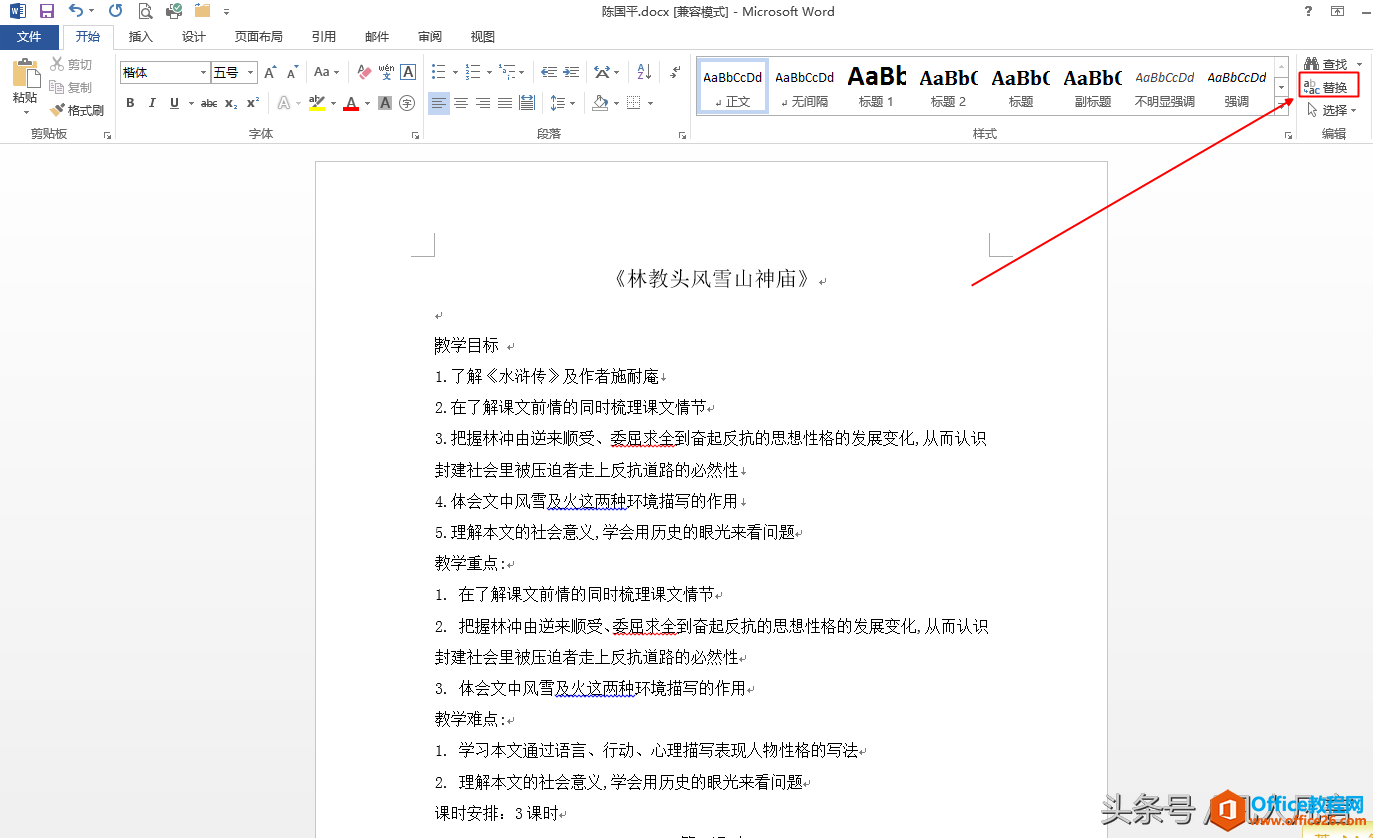Viewport: 1373px width, 838px height.
Task: Open the Font dialog launcher
Action: 416,135
